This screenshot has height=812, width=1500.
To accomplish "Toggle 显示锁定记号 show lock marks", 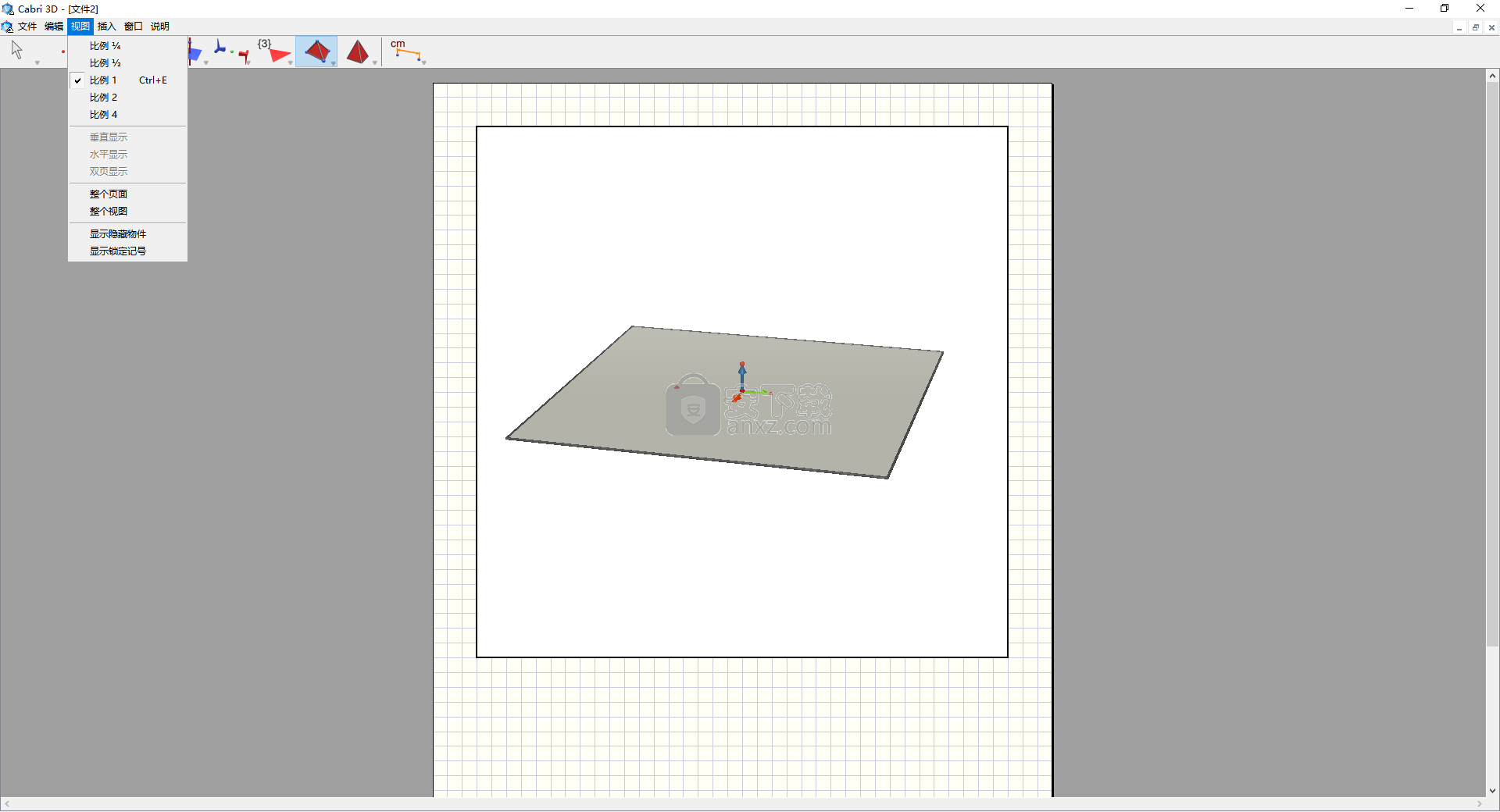I will [x=127, y=251].
